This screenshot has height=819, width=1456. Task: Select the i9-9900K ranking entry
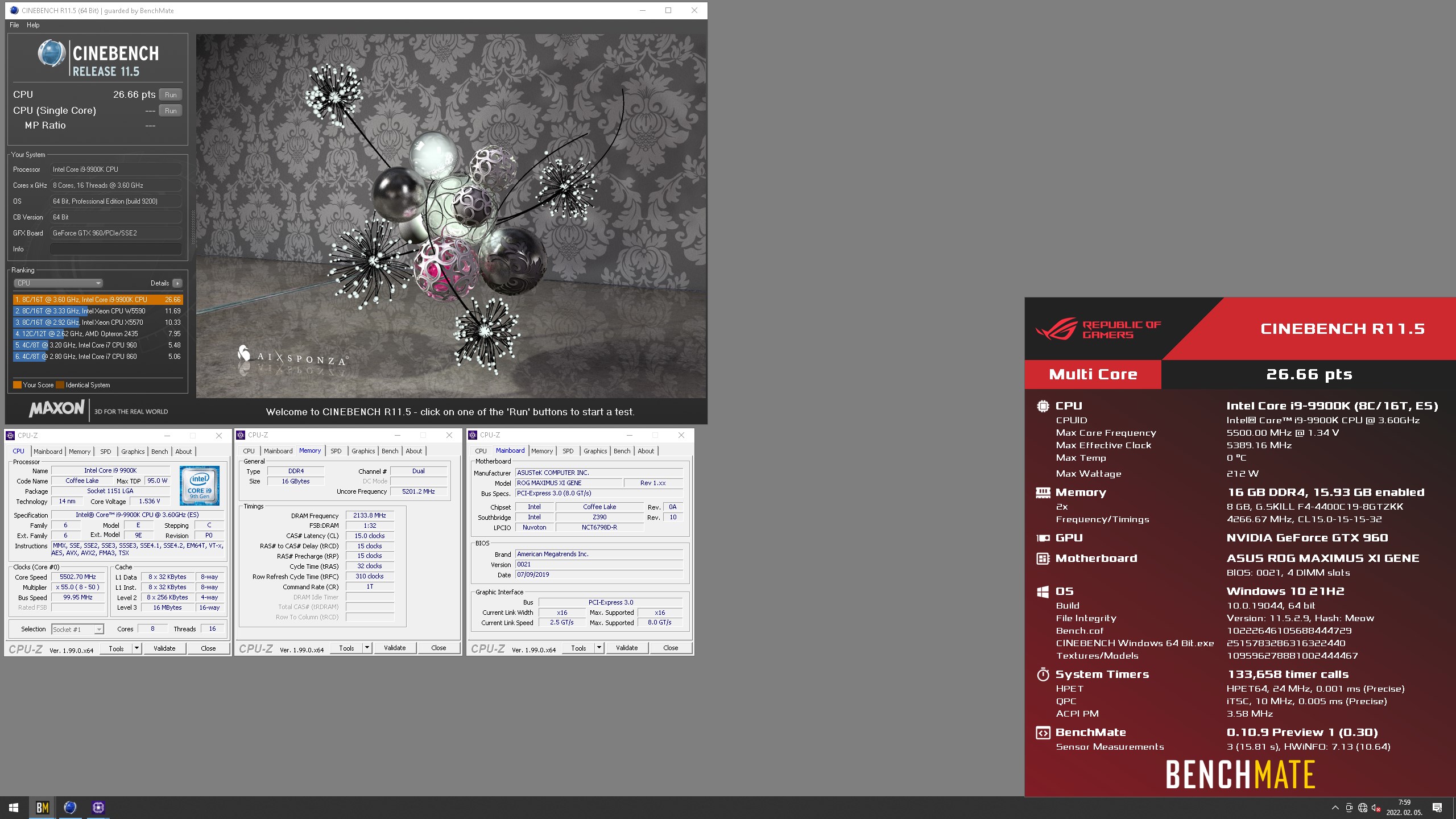point(98,300)
